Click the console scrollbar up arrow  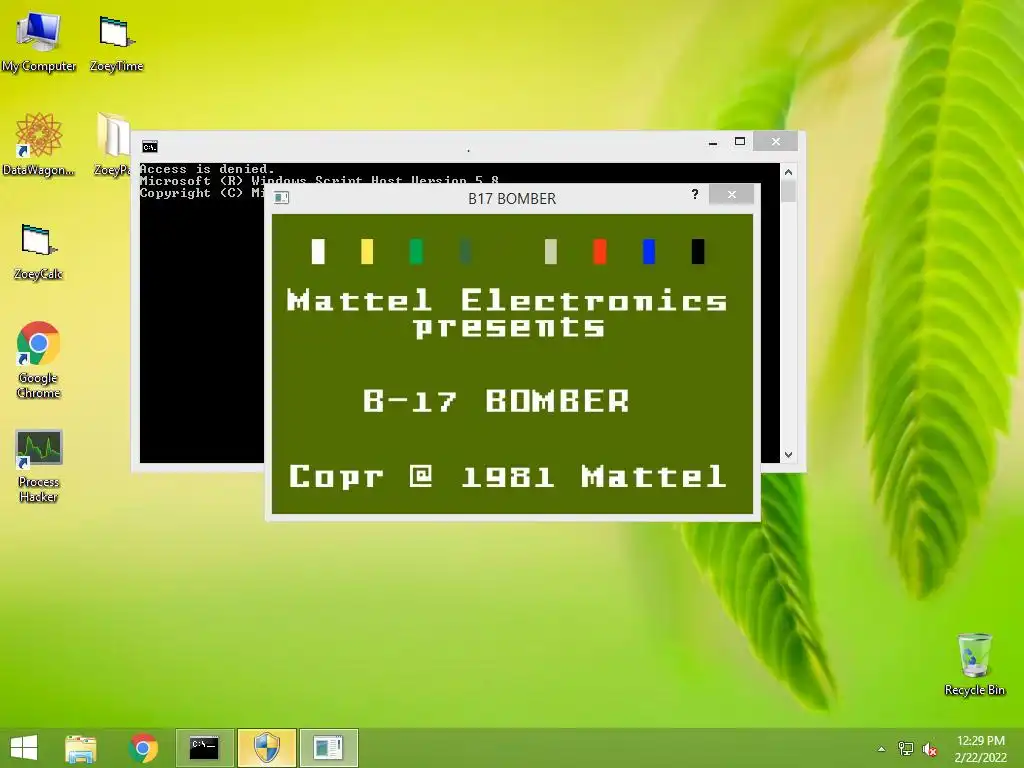pos(788,172)
